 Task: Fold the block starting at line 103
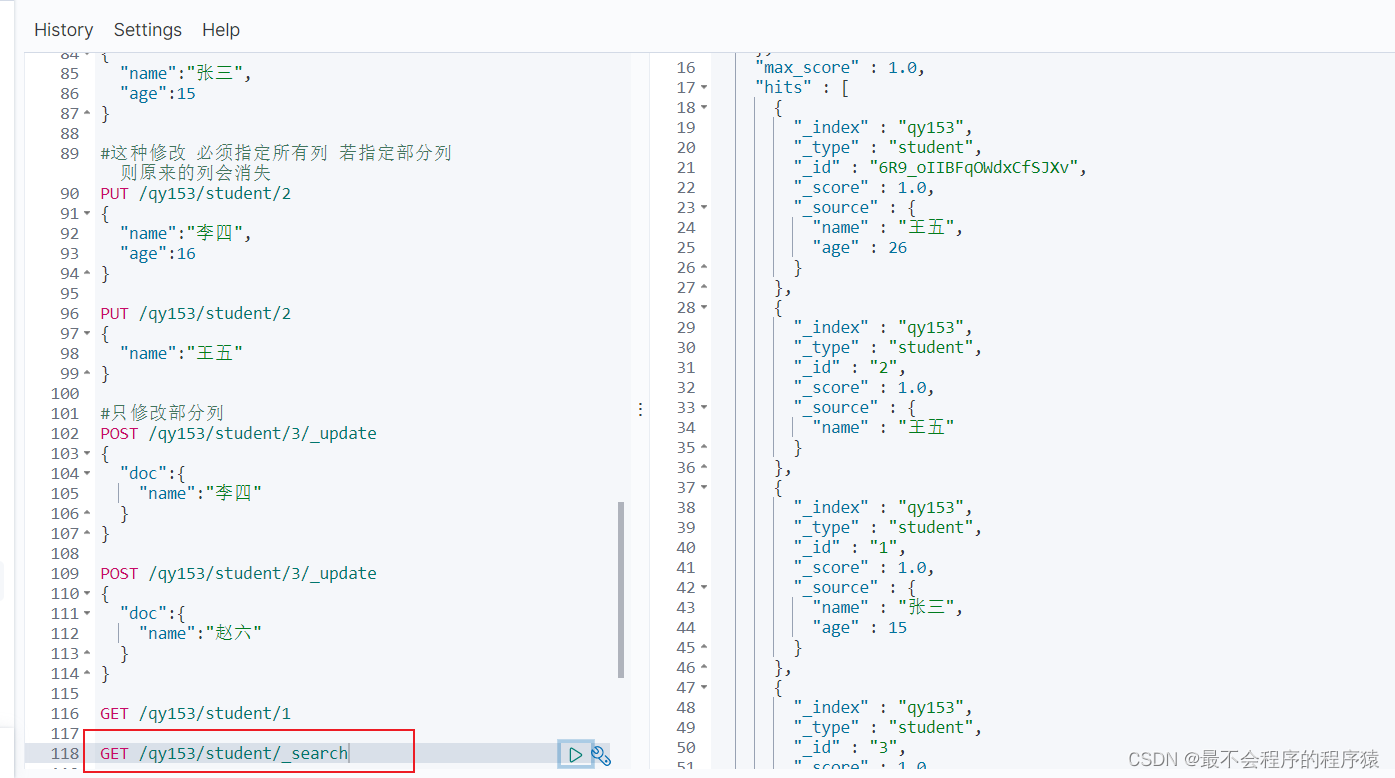[x=87, y=453]
